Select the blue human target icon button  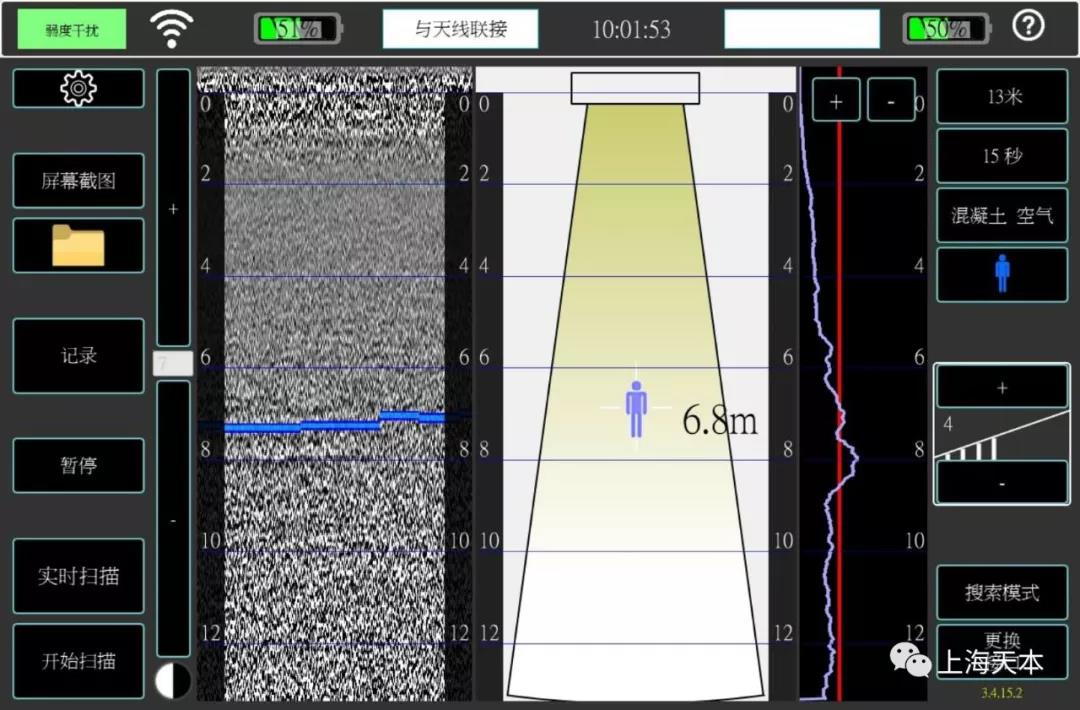tap(1002, 274)
